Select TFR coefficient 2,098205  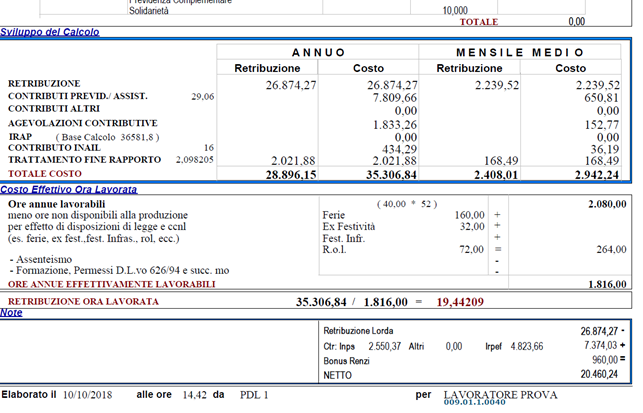tap(195, 160)
